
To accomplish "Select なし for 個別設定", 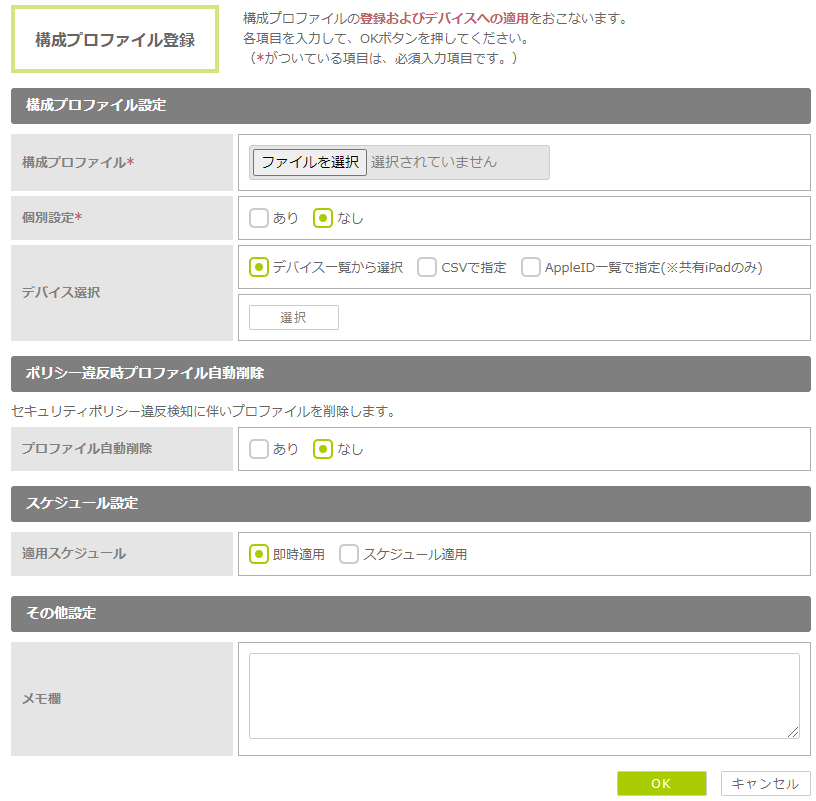I will (323, 218).
